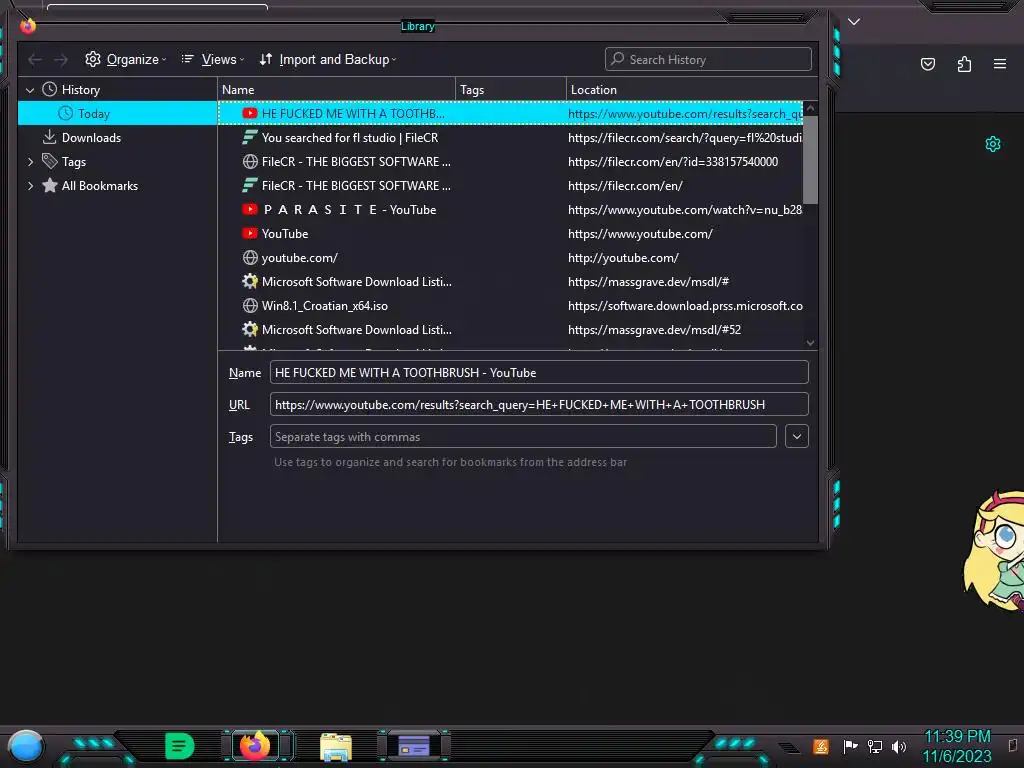Sort by the Tags column header
The width and height of the screenshot is (1024, 768).
[511, 89]
